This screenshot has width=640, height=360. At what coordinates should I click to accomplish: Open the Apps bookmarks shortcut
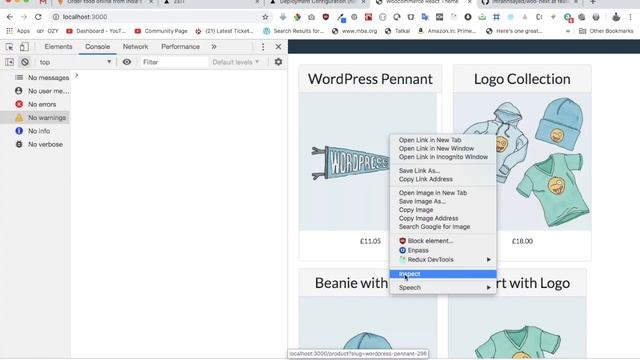pyautogui.click(x=18, y=31)
